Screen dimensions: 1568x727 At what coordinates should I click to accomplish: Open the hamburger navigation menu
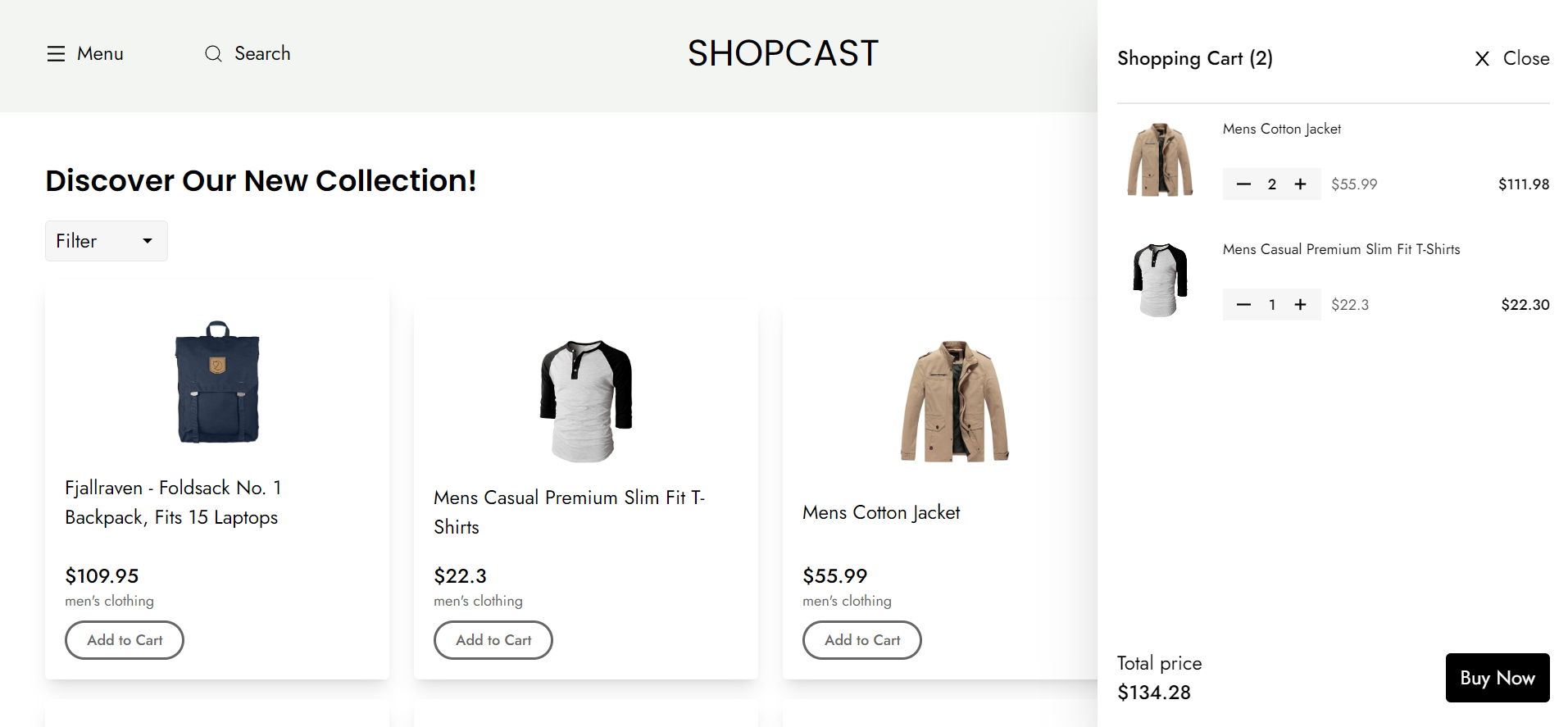pyautogui.click(x=56, y=53)
